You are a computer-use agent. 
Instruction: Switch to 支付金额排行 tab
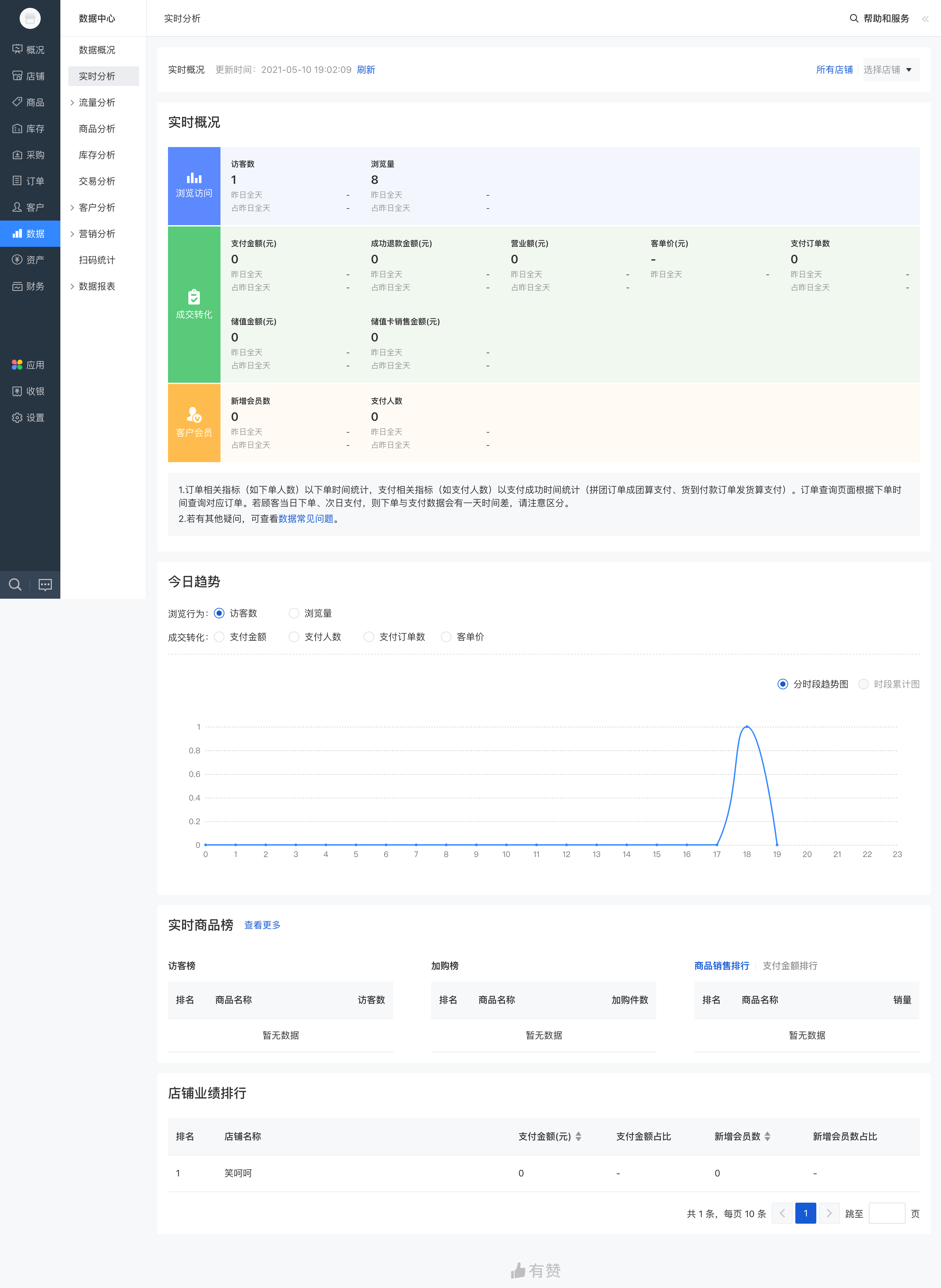[x=789, y=965]
